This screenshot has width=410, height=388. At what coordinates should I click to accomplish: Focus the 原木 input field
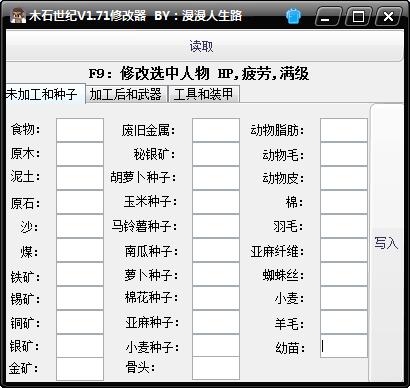click(x=80, y=154)
